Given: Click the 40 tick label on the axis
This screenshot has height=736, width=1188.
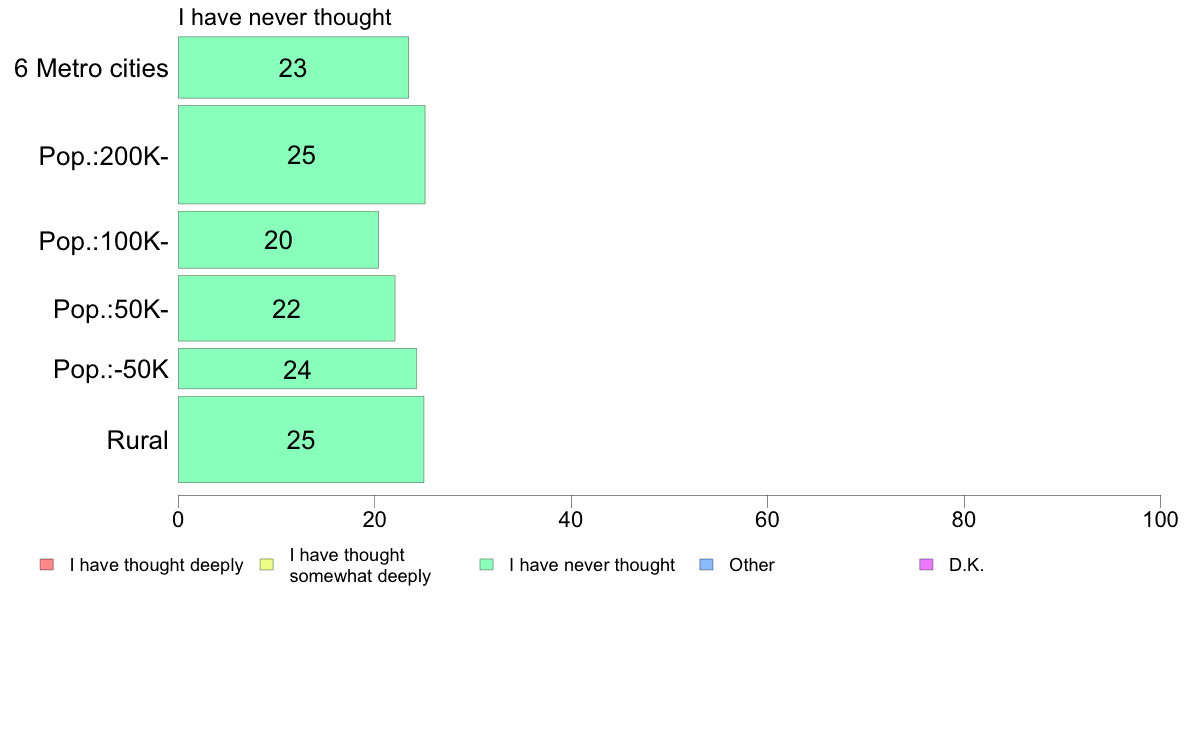Looking at the screenshot, I should pos(571,520).
